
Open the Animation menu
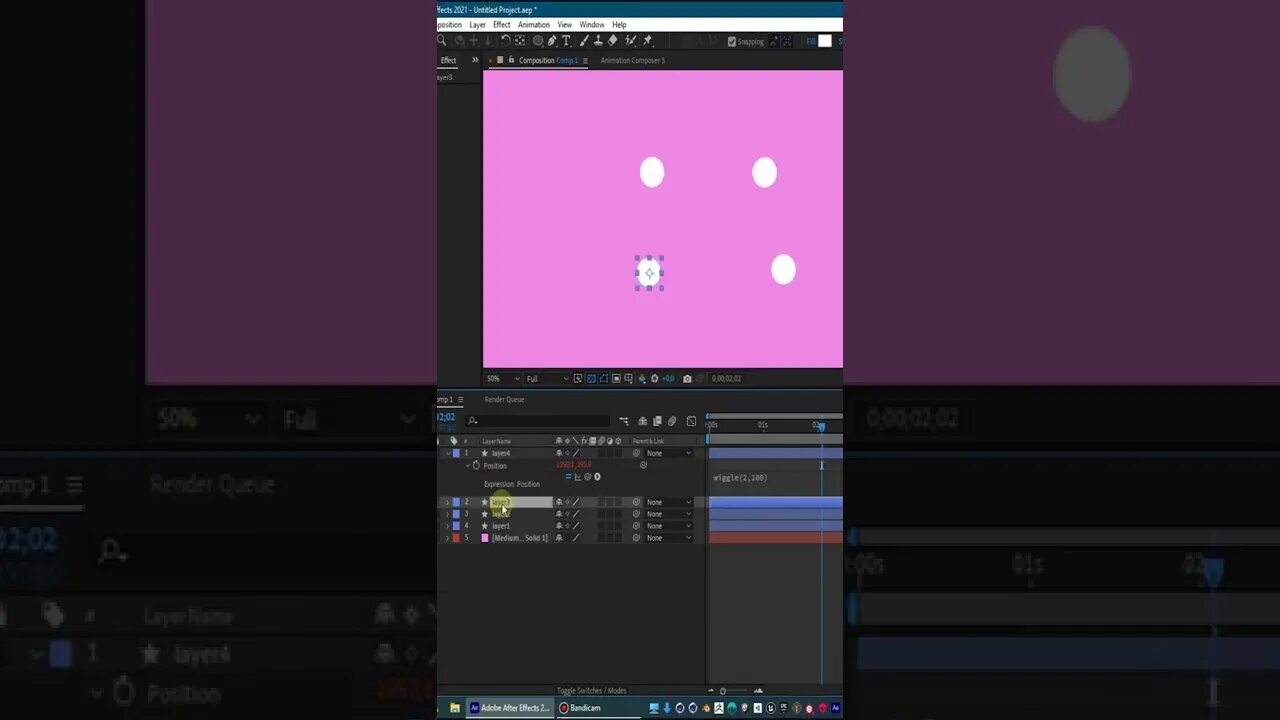coord(534,25)
